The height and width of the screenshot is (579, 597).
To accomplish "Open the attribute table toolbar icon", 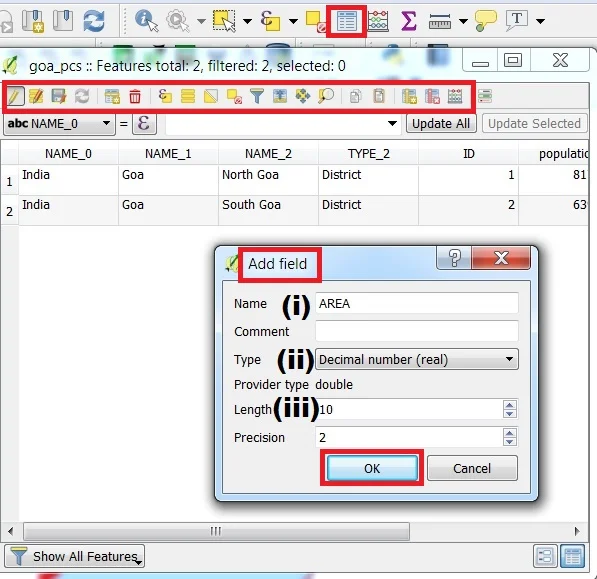I will pos(346,21).
